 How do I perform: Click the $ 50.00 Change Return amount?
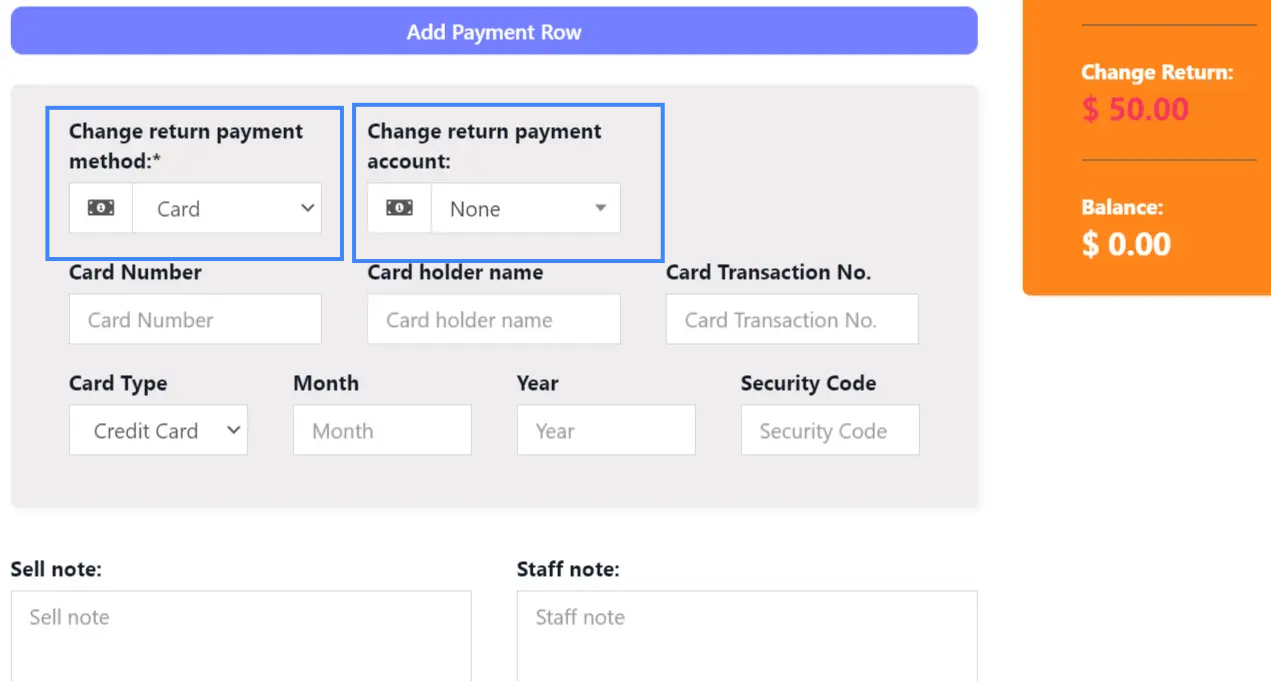(1135, 109)
